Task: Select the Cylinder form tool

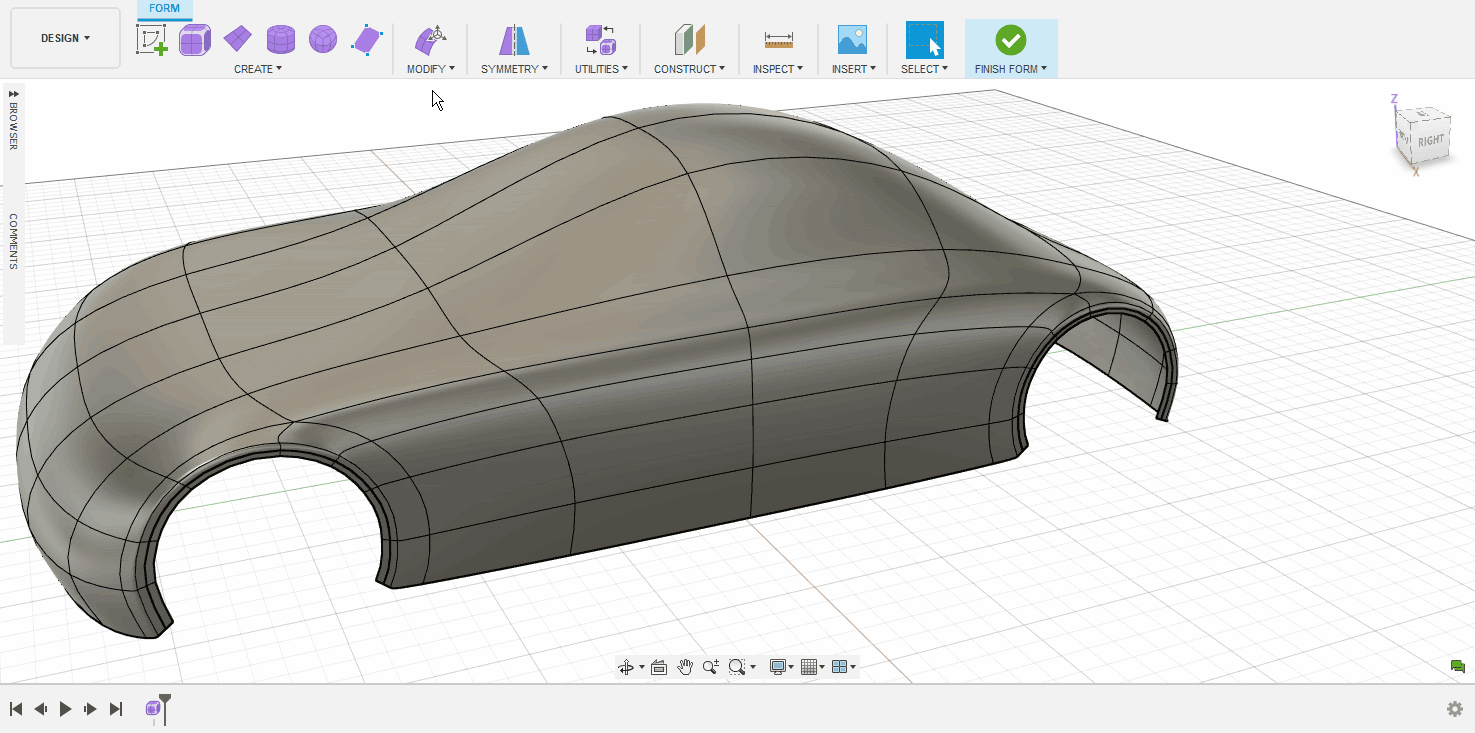Action: coord(281,40)
